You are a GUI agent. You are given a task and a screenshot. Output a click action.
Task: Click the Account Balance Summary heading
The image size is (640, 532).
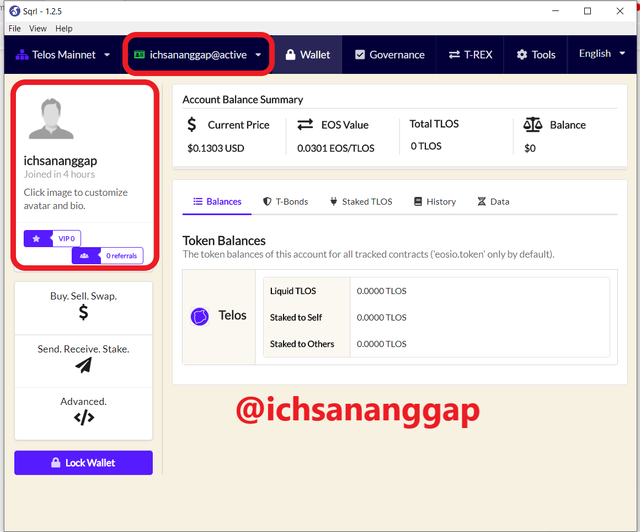(242, 100)
